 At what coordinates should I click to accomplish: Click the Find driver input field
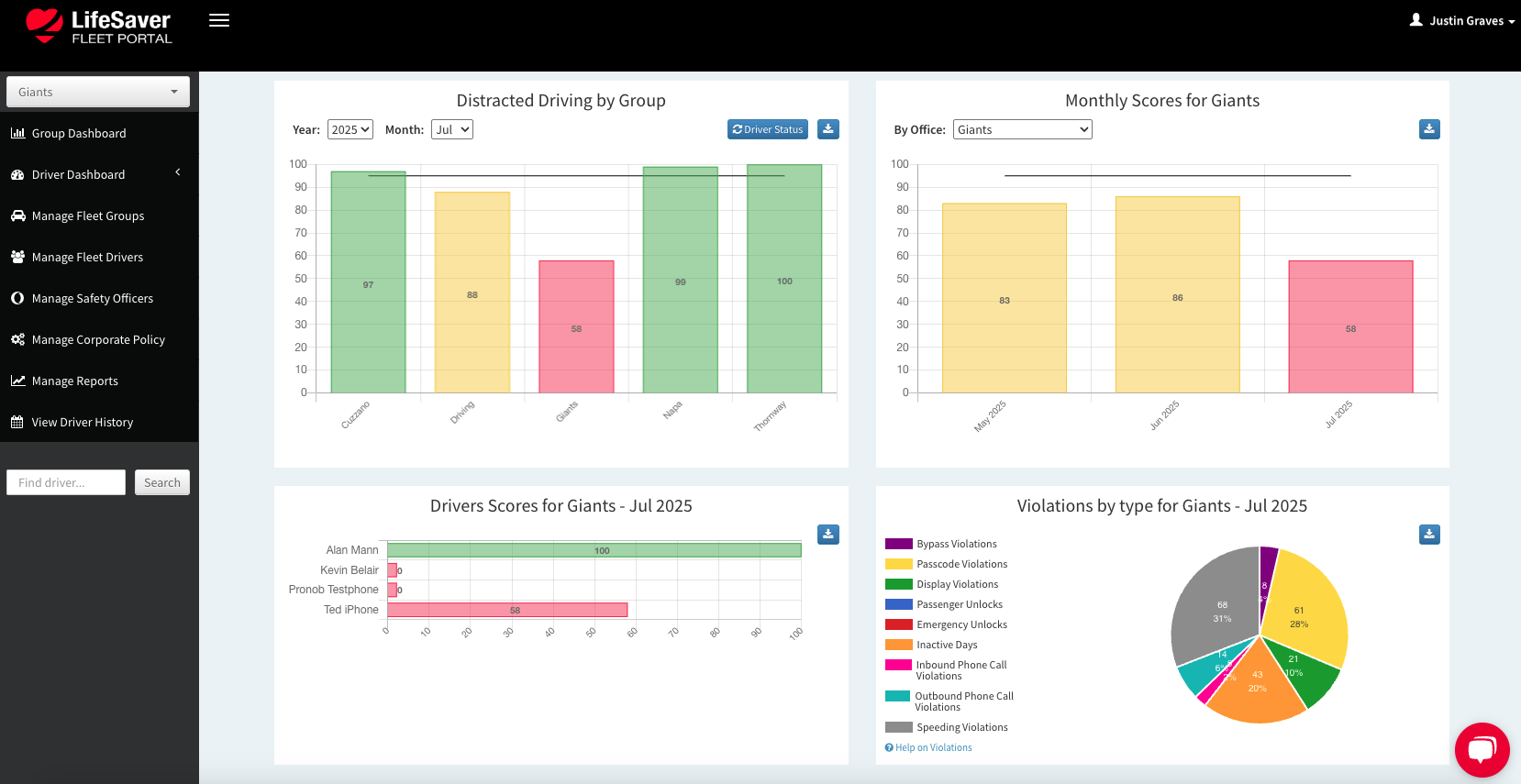[x=66, y=482]
